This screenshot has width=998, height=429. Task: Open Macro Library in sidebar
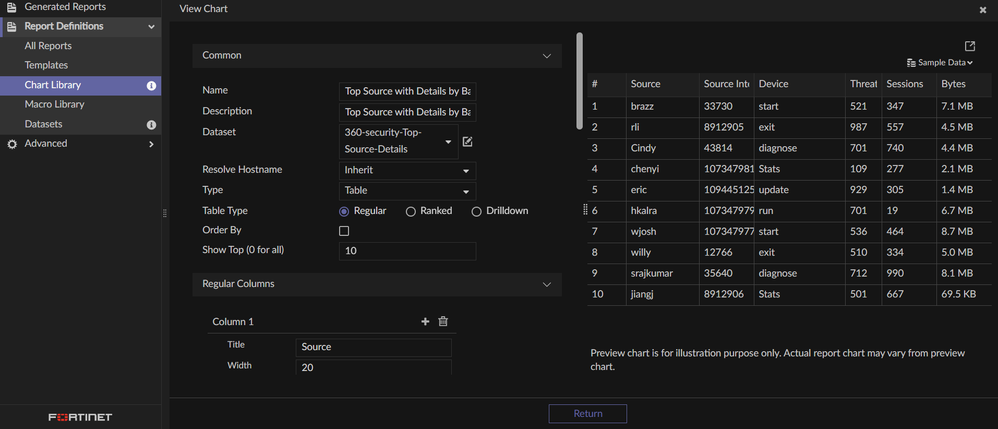click(x=54, y=105)
